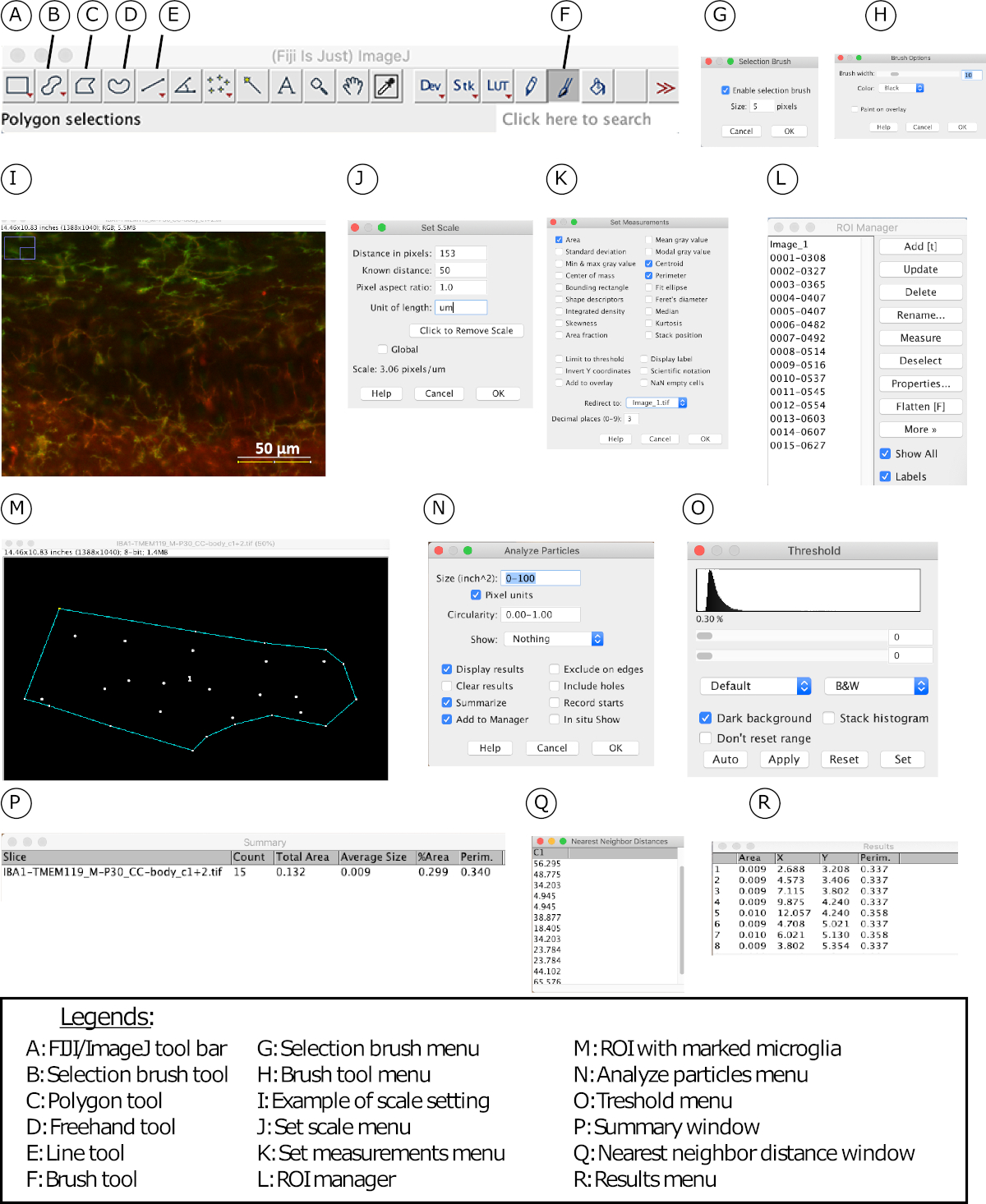Open the Dev toolbar menu
Viewport: 986px width, 1204px height.
(431, 85)
